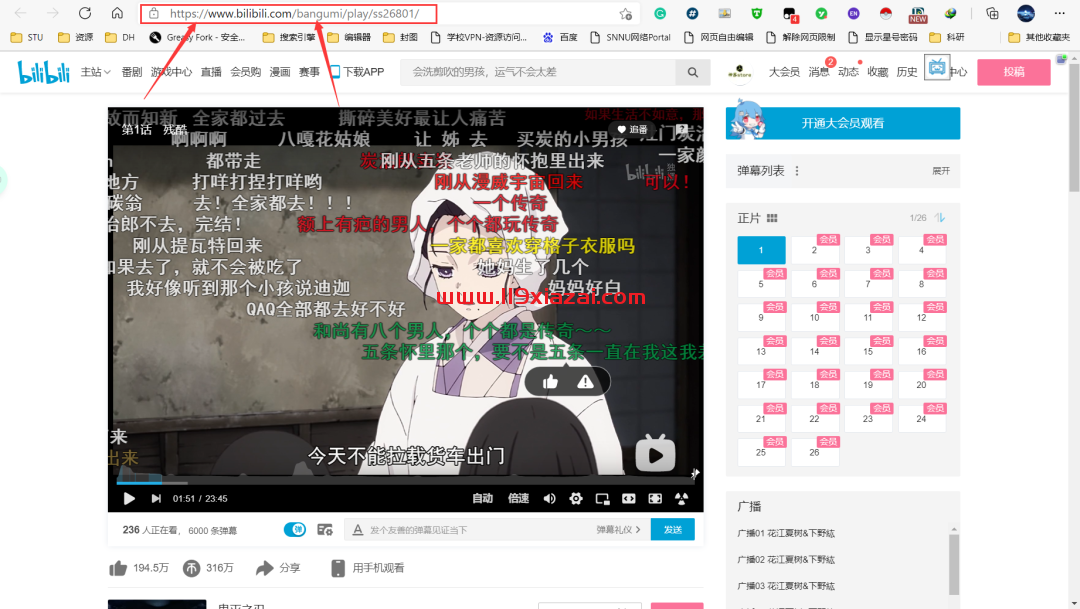This screenshot has width=1080, height=609.
Task: Open 游戏中心 navigation item
Action: coord(171,72)
